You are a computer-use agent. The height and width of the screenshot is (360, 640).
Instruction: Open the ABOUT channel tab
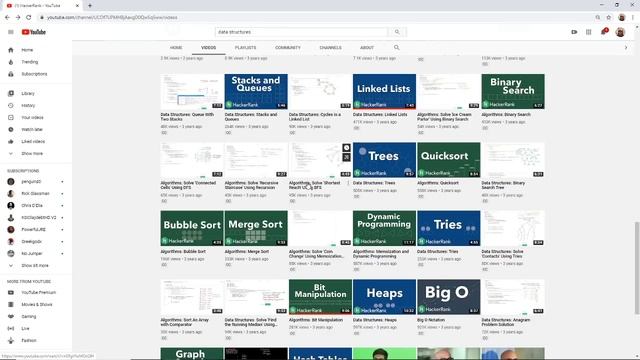pos(367,48)
